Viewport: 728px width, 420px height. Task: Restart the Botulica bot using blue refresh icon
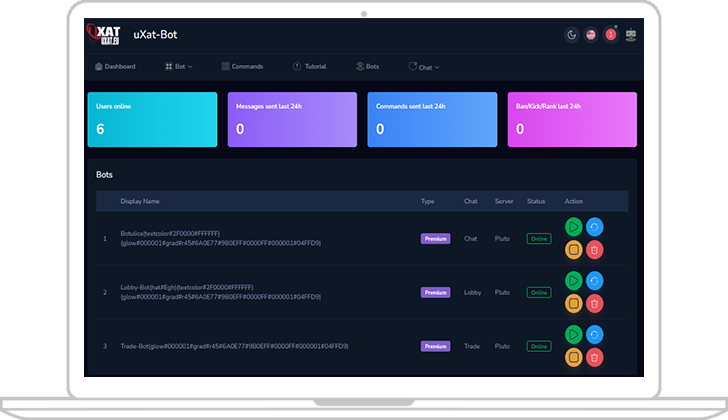coord(595,227)
